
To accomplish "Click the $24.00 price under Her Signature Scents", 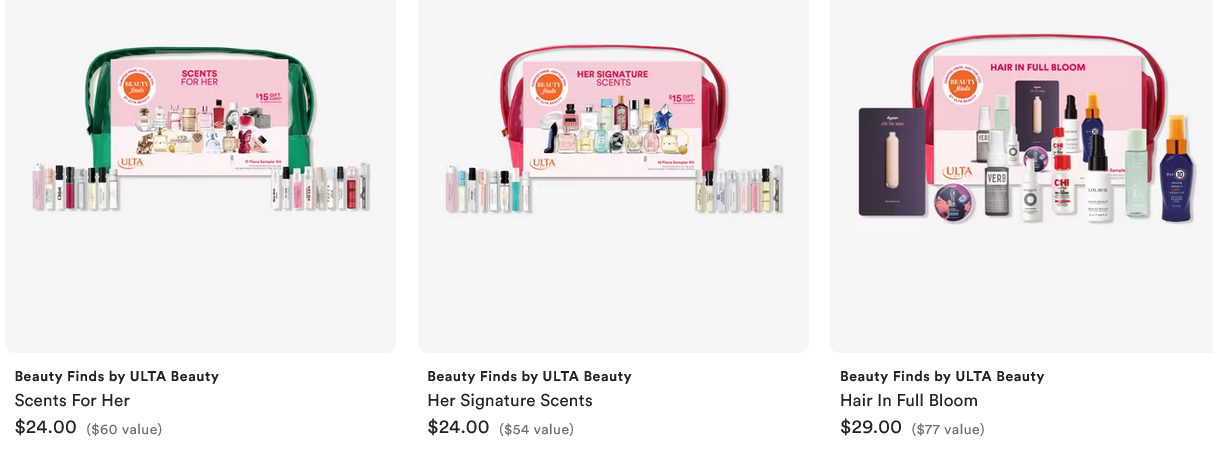I will point(458,427).
